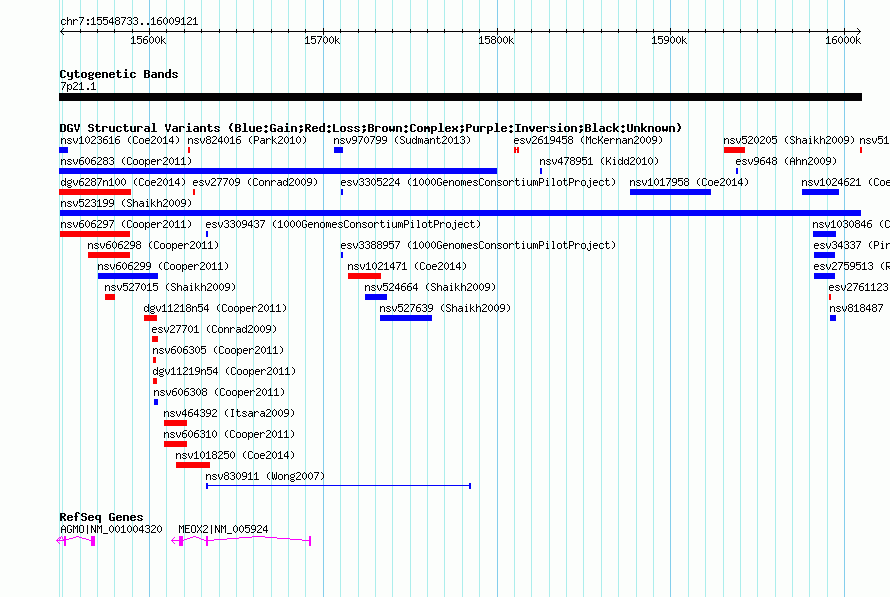This screenshot has width=890, height=597.
Task: Click the esv2759513 variant label
Action: [851, 266]
